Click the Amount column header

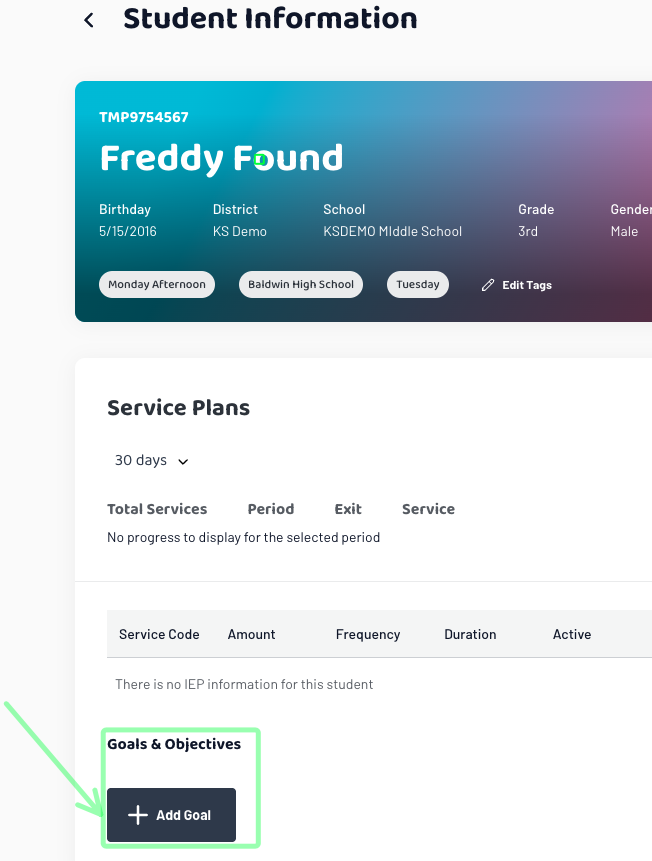(252, 634)
